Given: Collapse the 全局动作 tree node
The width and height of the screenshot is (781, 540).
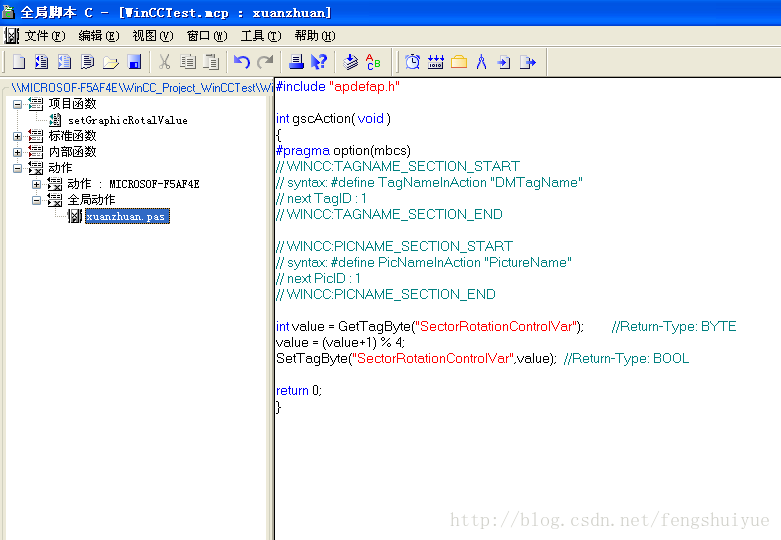Looking at the screenshot, I should (36, 200).
